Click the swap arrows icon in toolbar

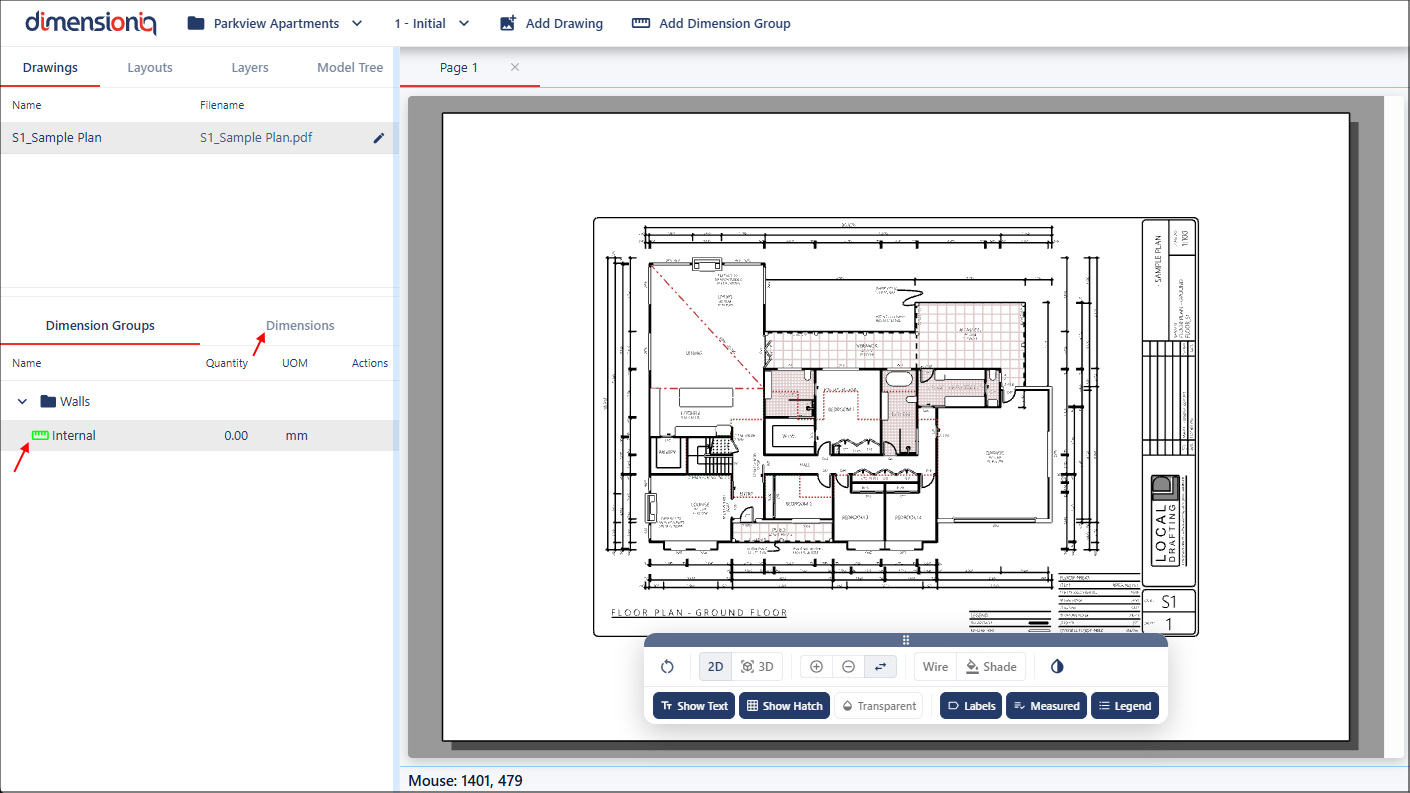coord(880,667)
